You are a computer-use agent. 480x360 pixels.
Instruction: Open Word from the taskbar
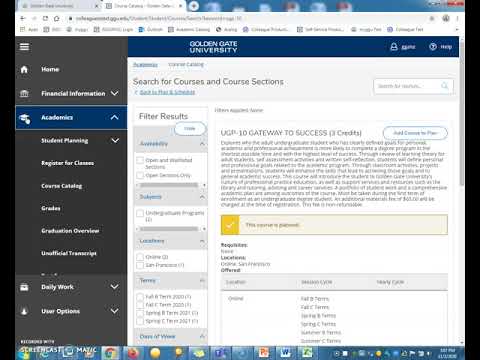click(286, 353)
